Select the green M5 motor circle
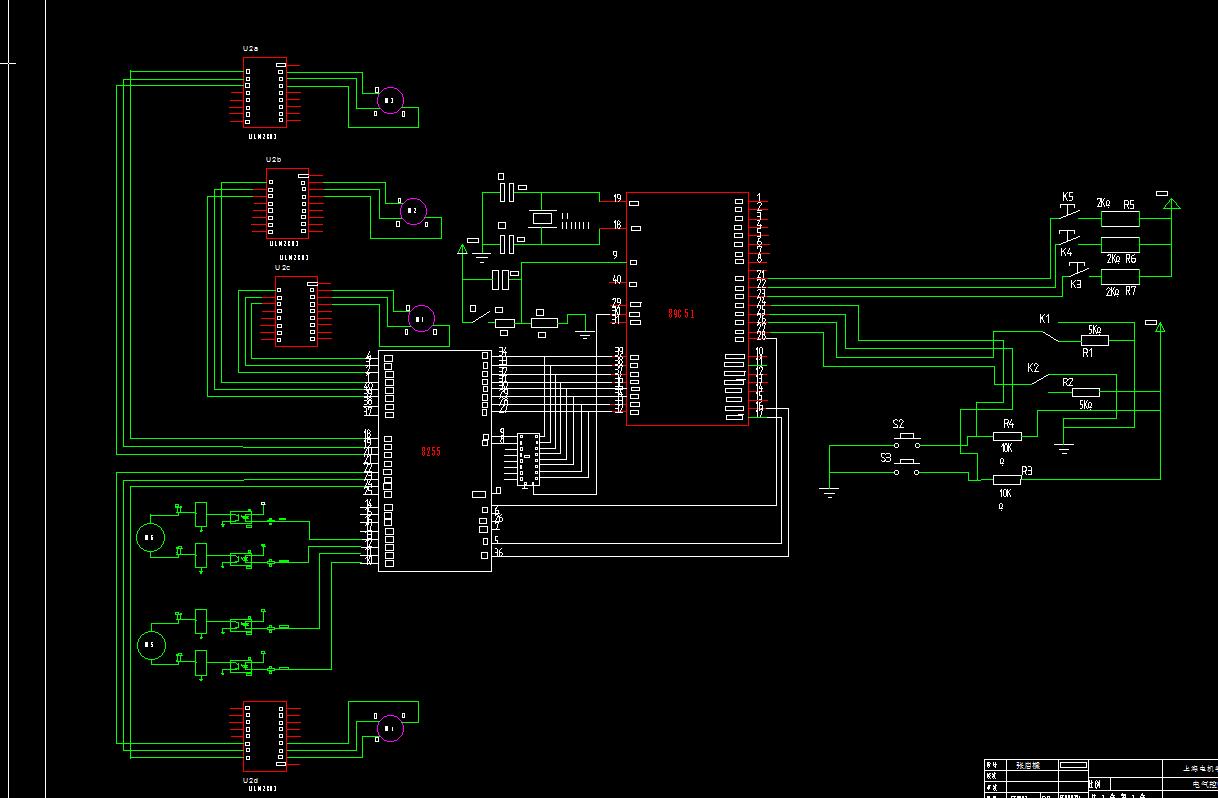This screenshot has width=1218, height=798. [151, 646]
